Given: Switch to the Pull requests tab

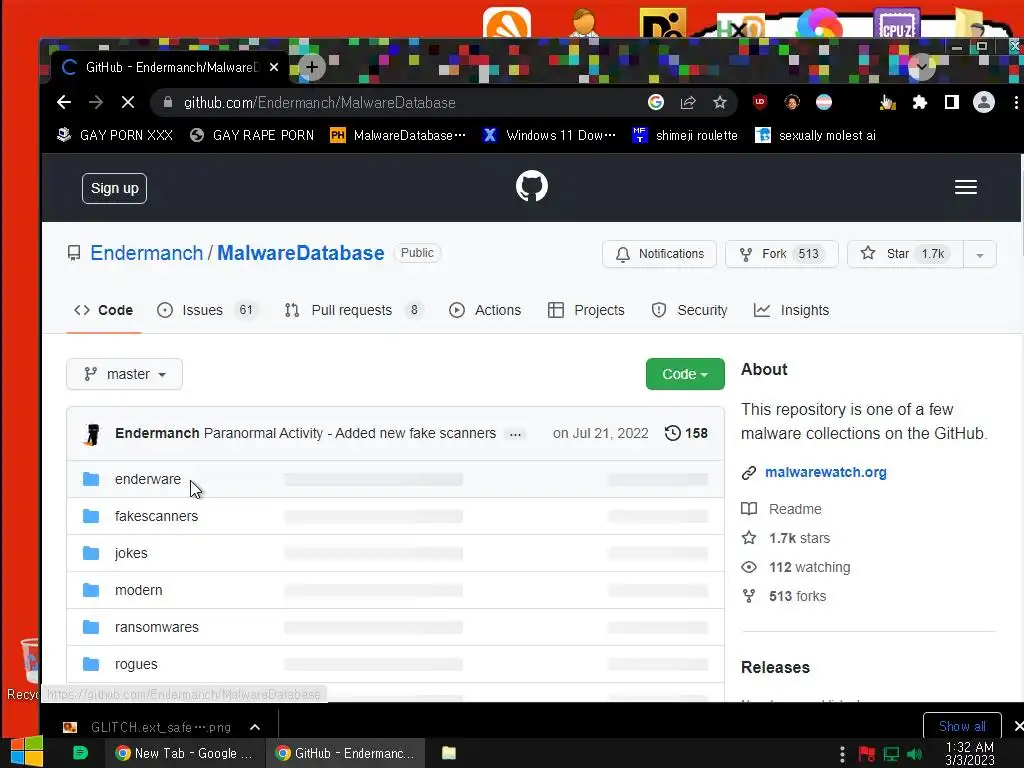Looking at the screenshot, I should [355, 310].
